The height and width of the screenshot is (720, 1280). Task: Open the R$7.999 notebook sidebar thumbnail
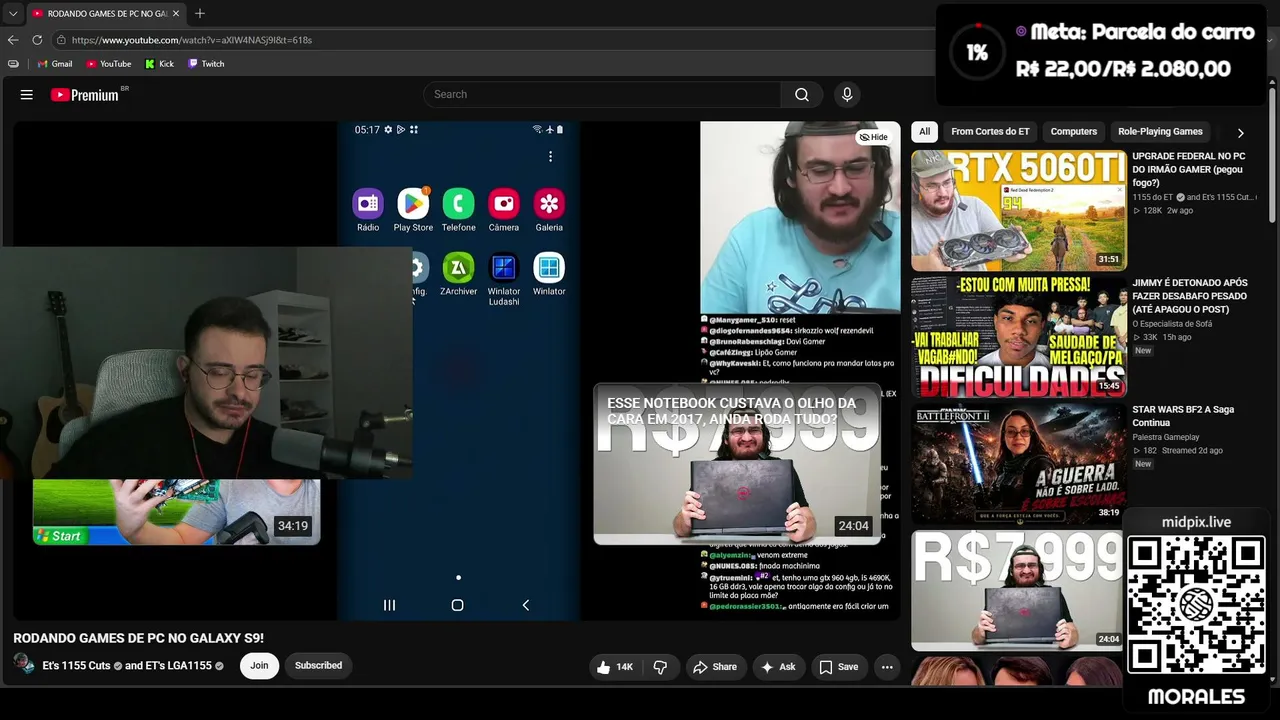(x=1019, y=590)
